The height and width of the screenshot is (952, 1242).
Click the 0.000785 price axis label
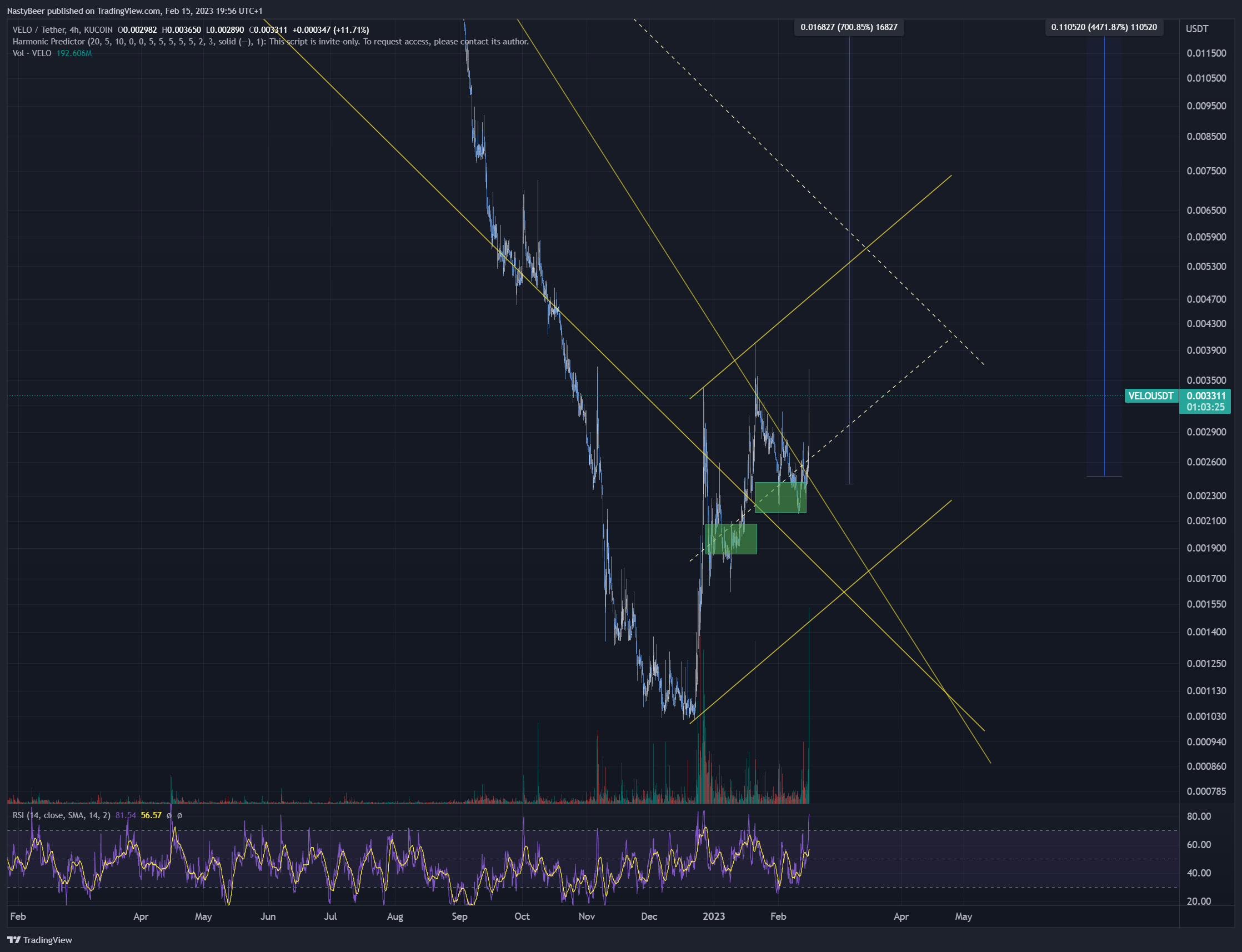[1206, 791]
